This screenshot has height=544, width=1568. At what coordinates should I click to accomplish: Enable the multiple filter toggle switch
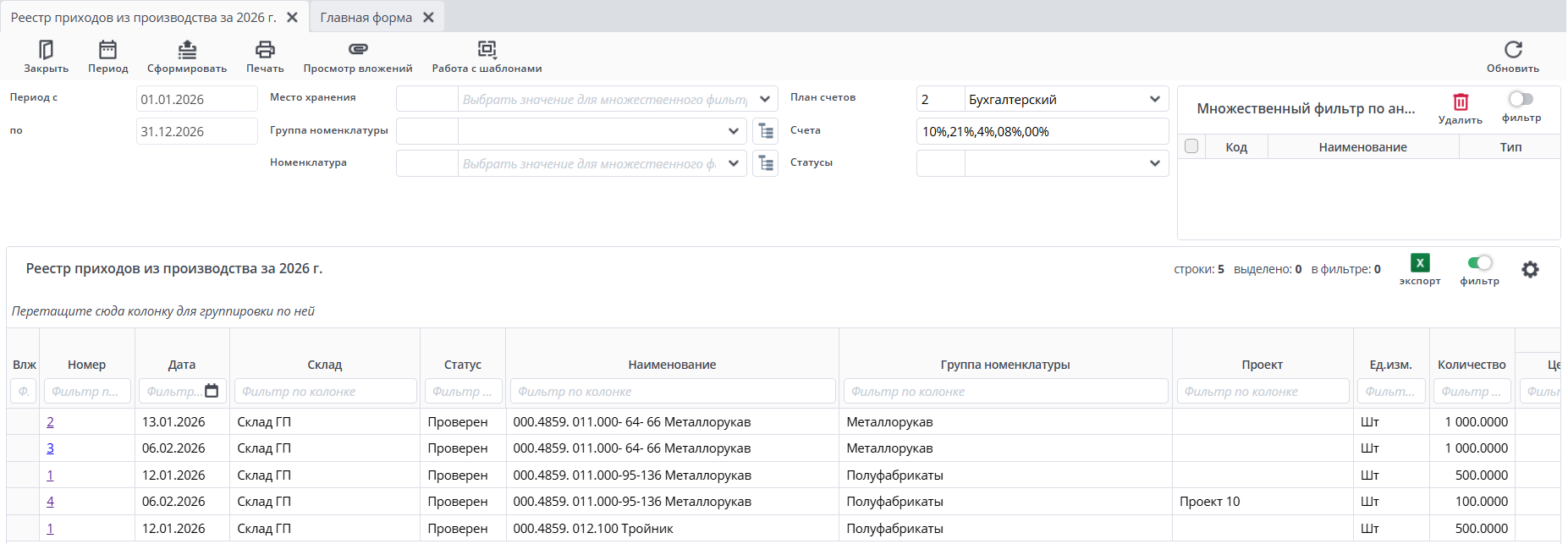coord(1521,100)
